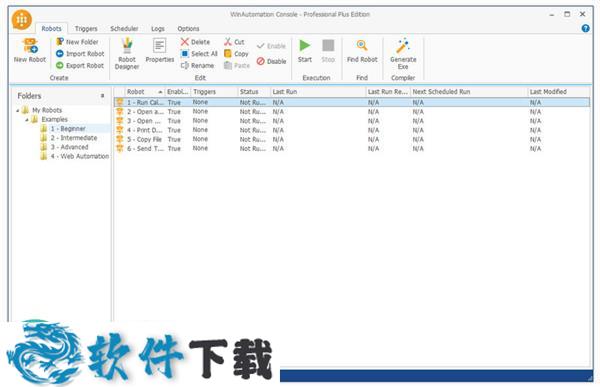Create a New Folder
The width and height of the screenshot is (600, 387).
[x=77, y=42]
